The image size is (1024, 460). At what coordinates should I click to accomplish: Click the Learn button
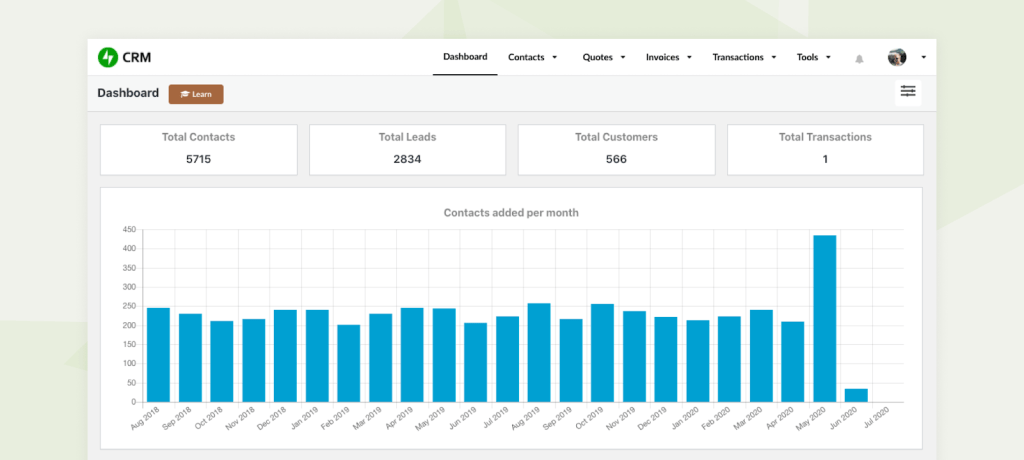(x=196, y=94)
